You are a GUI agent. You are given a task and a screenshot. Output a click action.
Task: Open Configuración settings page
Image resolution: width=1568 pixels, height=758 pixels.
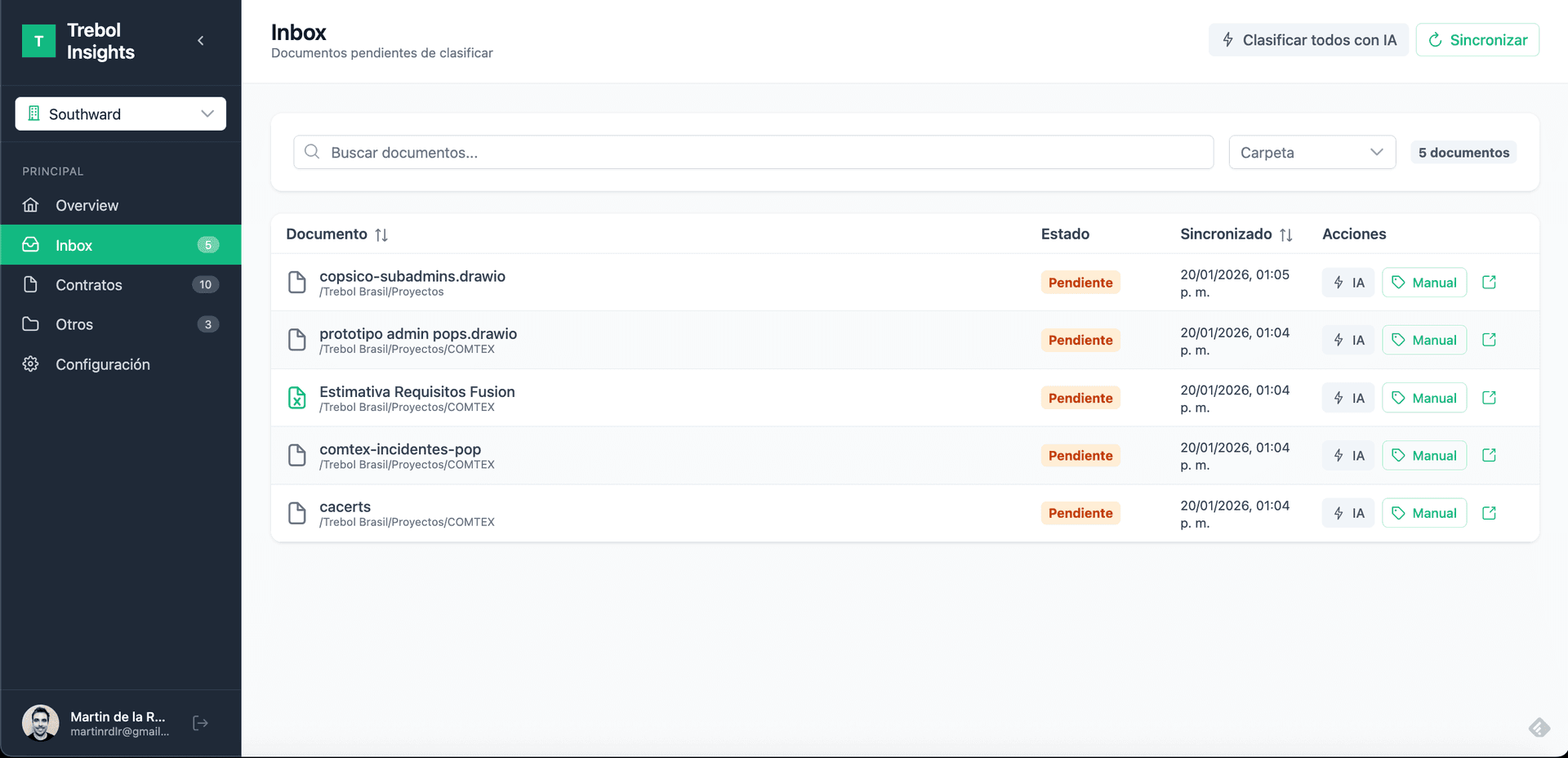pos(102,364)
